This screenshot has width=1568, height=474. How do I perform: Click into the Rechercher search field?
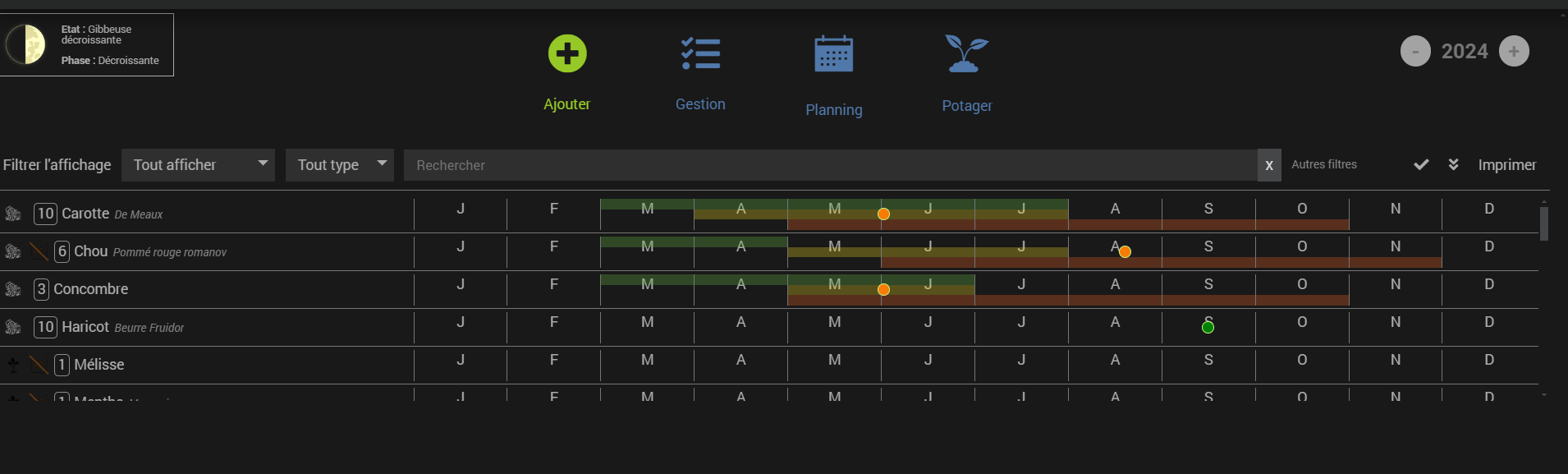click(x=829, y=165)
